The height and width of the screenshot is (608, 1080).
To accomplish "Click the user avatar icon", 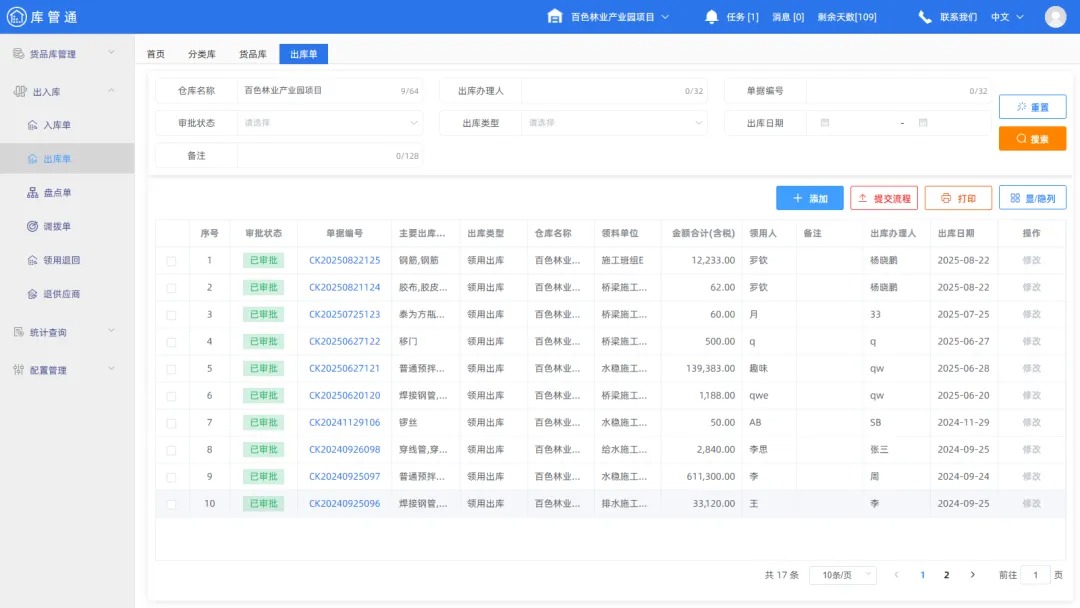I will (1055, 15).
